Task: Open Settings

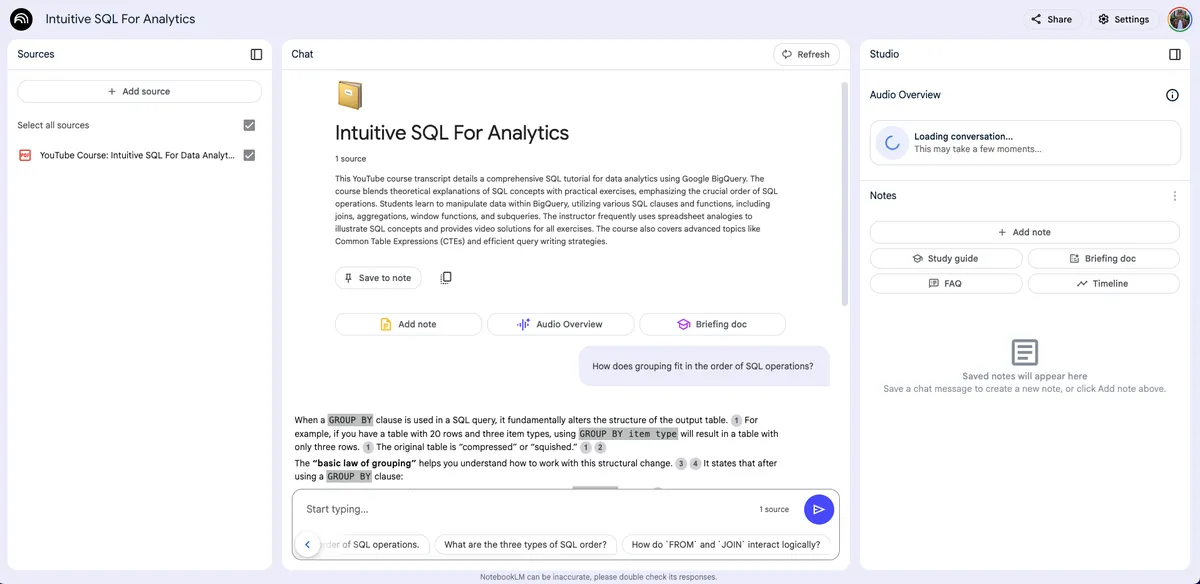Action: point(1123,19)
